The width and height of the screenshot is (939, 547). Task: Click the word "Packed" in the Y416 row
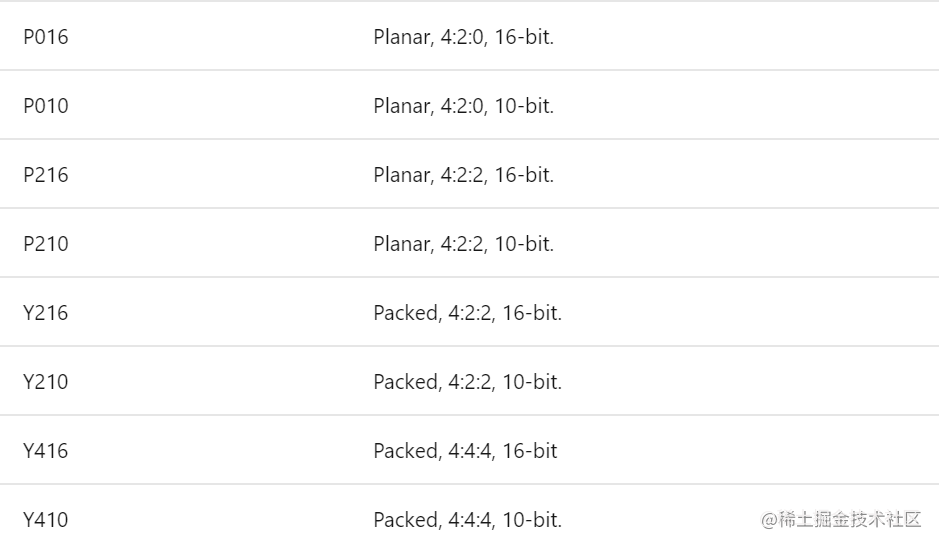coord(405,451)
